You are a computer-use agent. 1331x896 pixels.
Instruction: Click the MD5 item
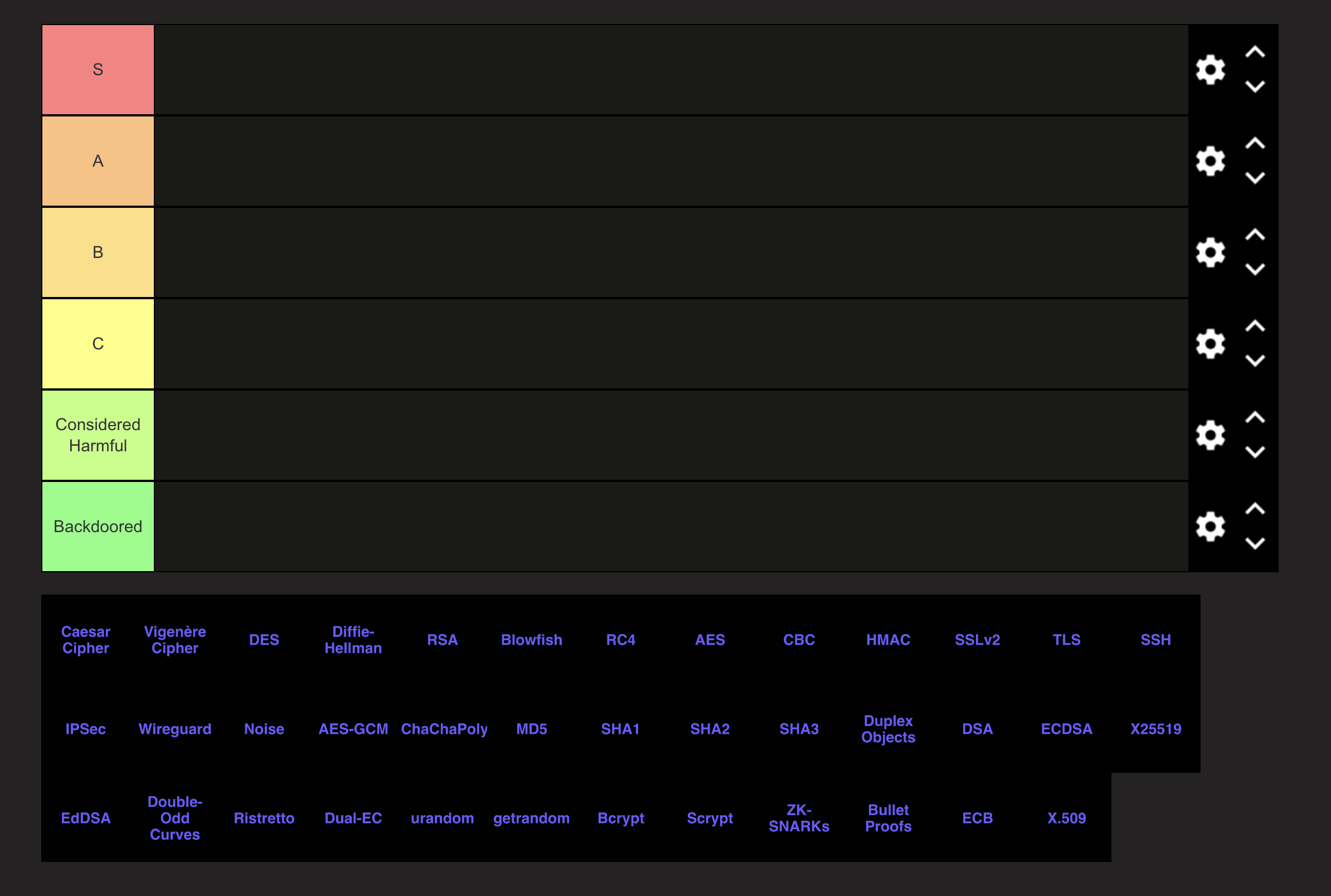[532, 729]
